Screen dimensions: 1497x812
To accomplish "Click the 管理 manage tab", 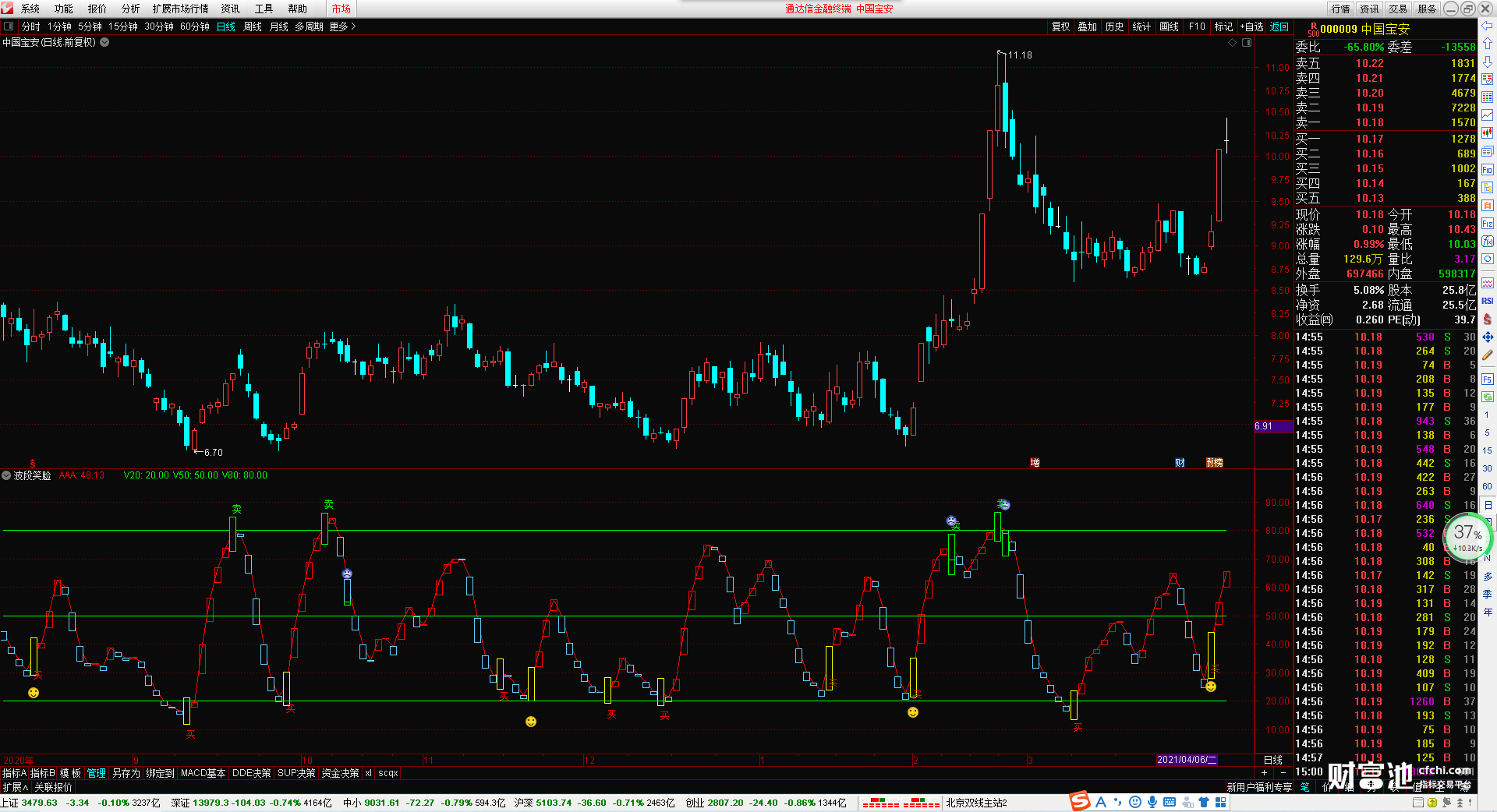I will click(97, 773).
